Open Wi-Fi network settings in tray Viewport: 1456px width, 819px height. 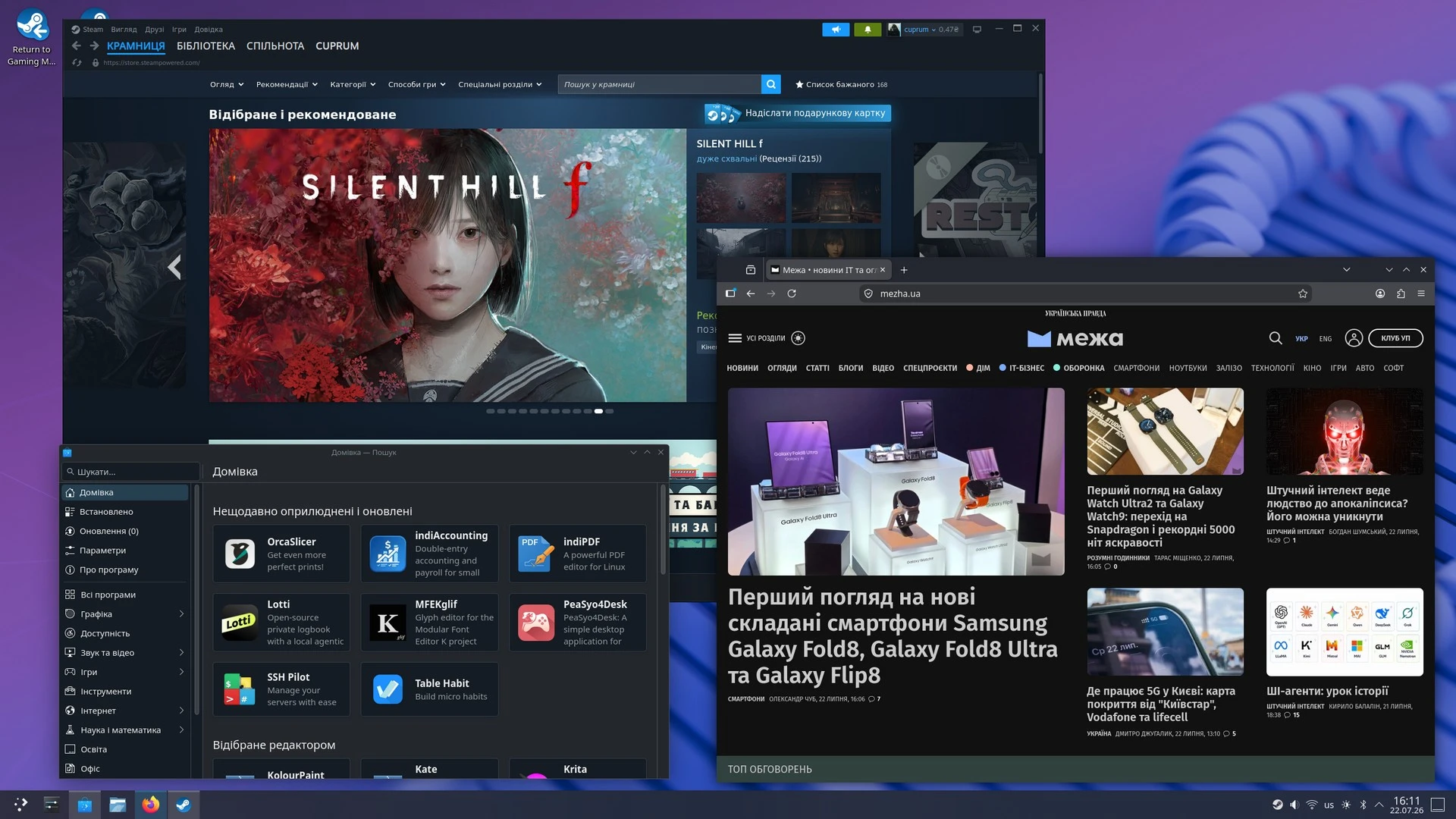pos(1311,805)
